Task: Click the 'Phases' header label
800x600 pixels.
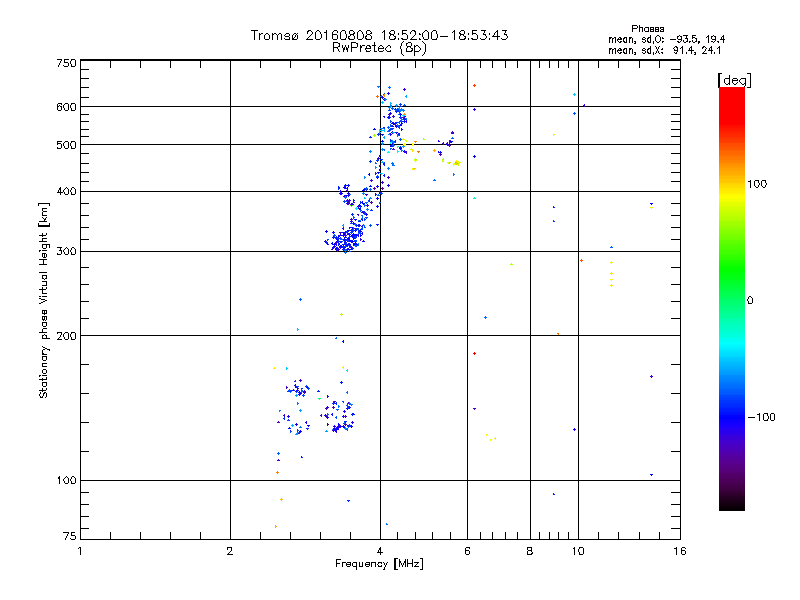Action: point(647,29)
